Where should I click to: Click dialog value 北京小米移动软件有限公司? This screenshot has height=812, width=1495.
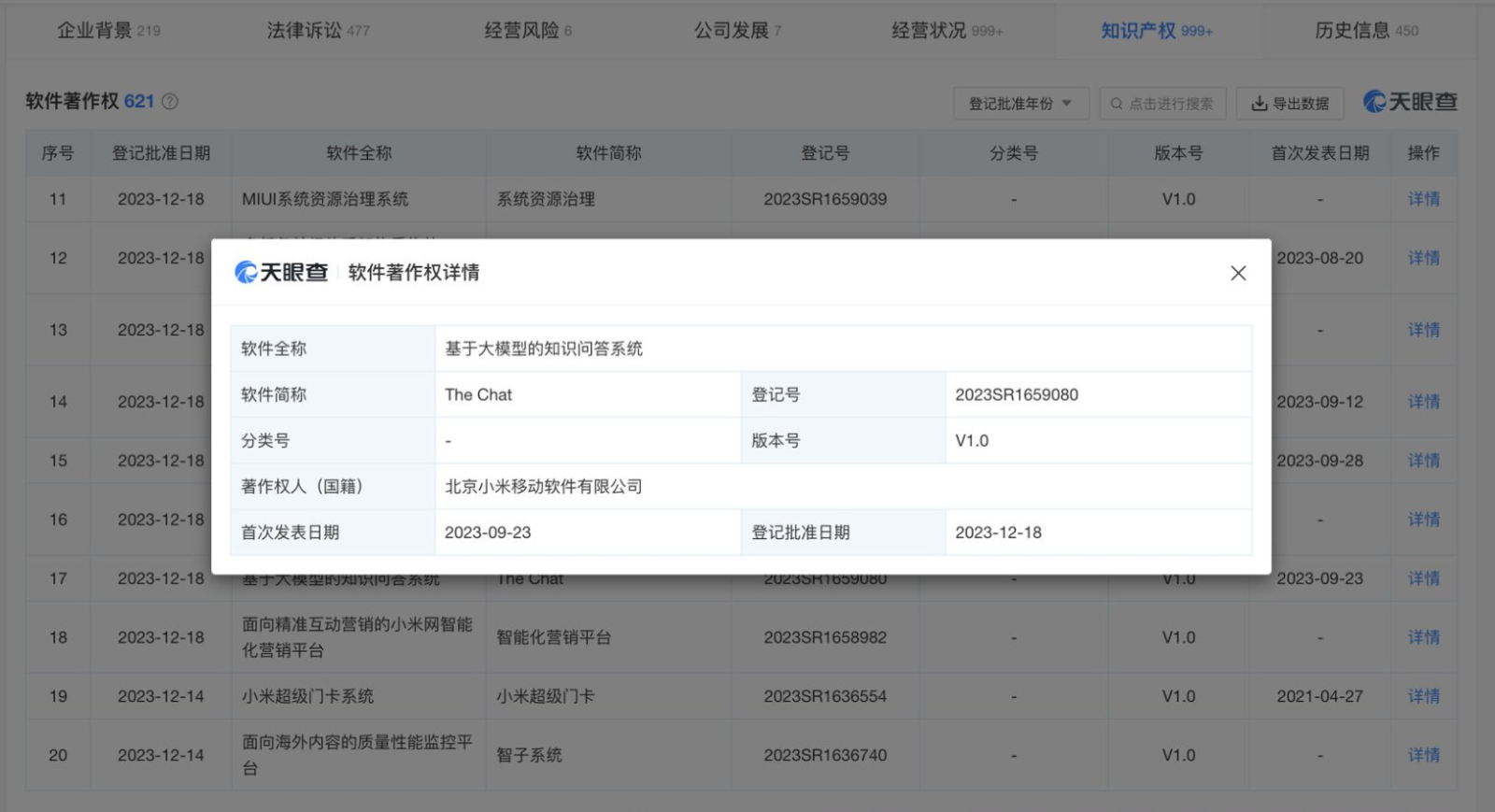(544, 486)
